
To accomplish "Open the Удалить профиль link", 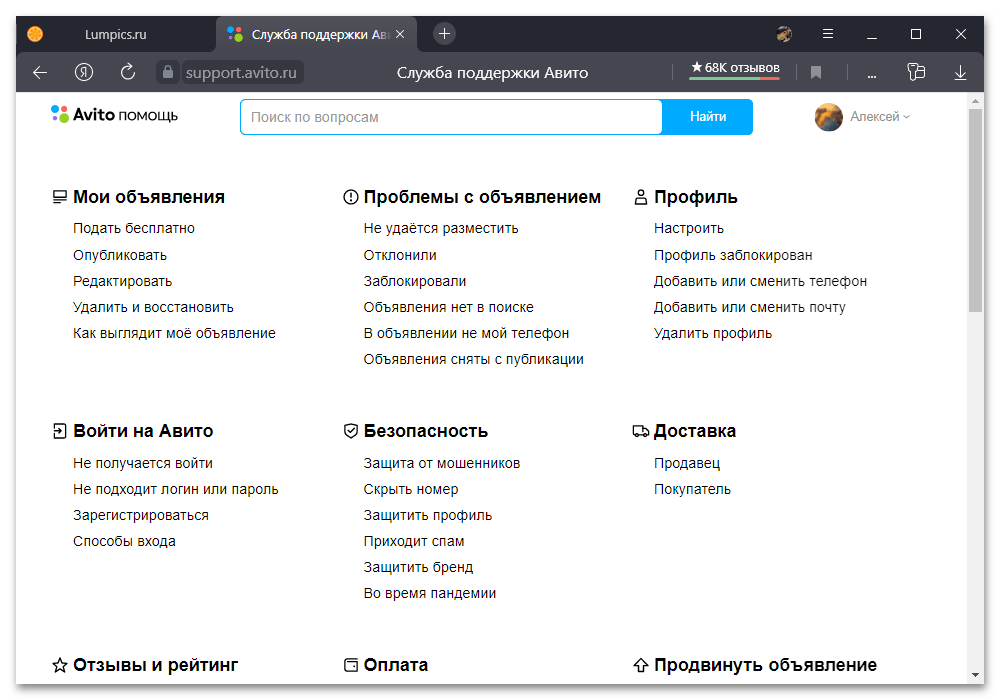I will pos(712,333).
